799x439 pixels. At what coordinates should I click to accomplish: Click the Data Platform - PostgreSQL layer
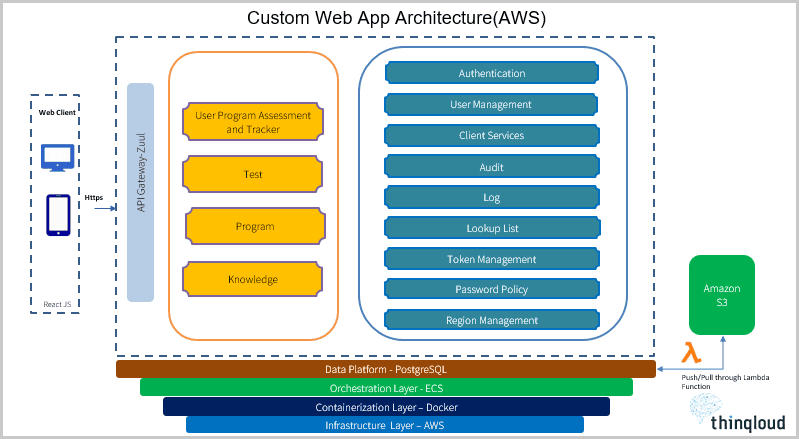(386, 369)
